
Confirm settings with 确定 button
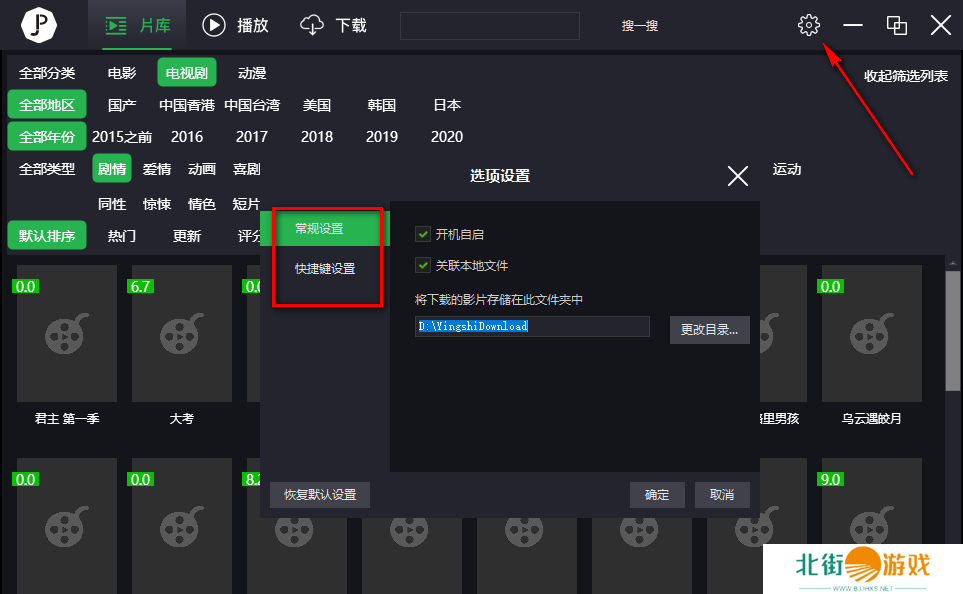[657, 495]
